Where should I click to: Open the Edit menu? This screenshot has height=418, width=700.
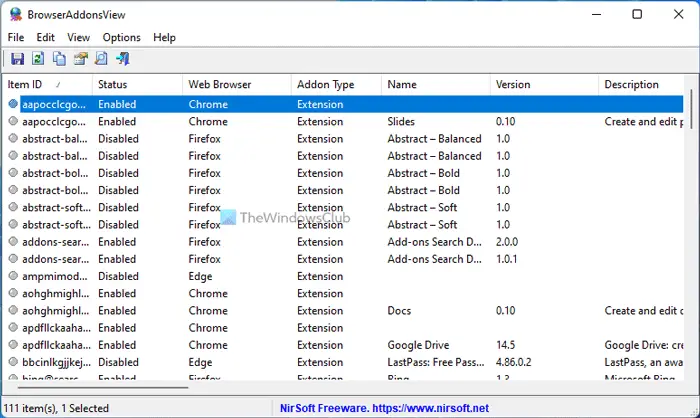point(46,38)
